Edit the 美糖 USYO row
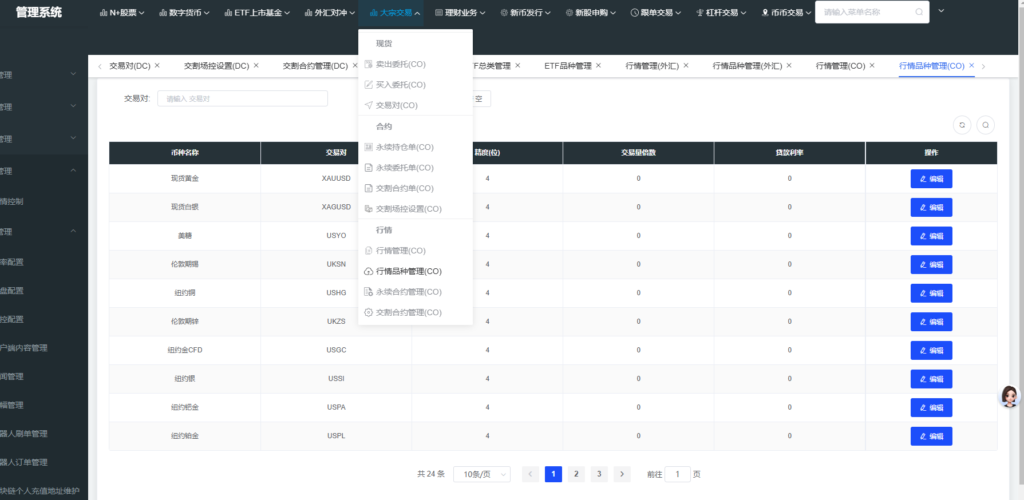This screenshot has width=1024, height=500. click(x=931, y=236)
